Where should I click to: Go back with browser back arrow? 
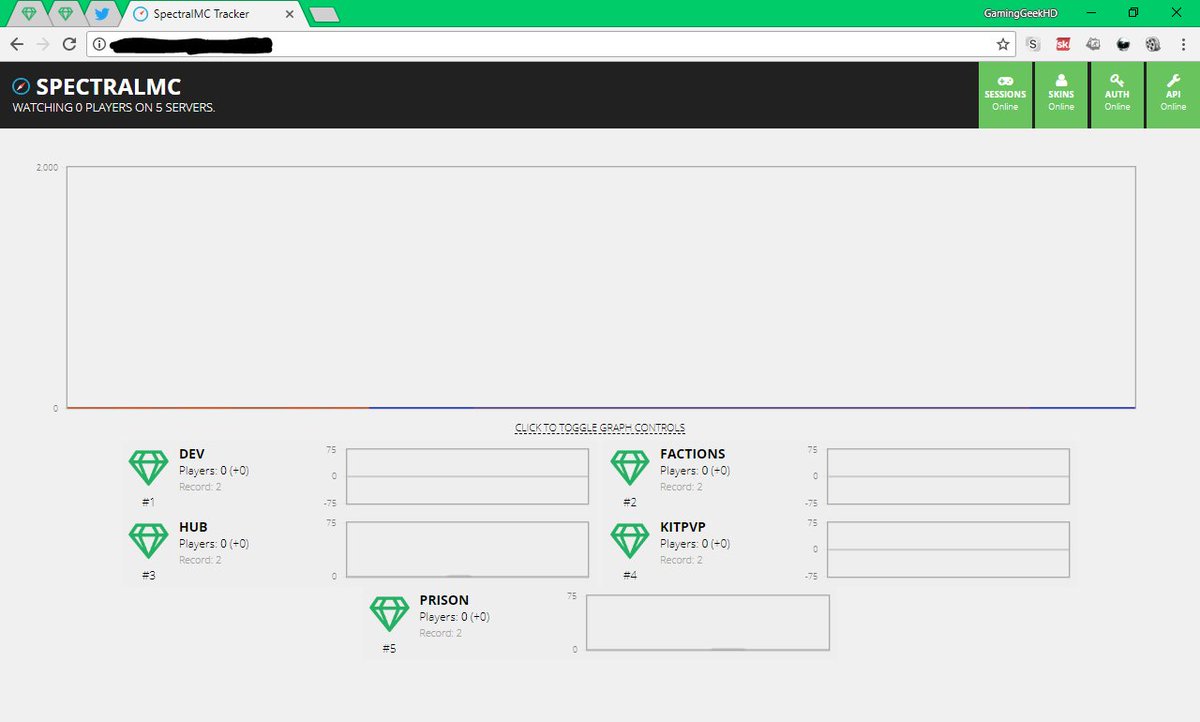[17, 44]
